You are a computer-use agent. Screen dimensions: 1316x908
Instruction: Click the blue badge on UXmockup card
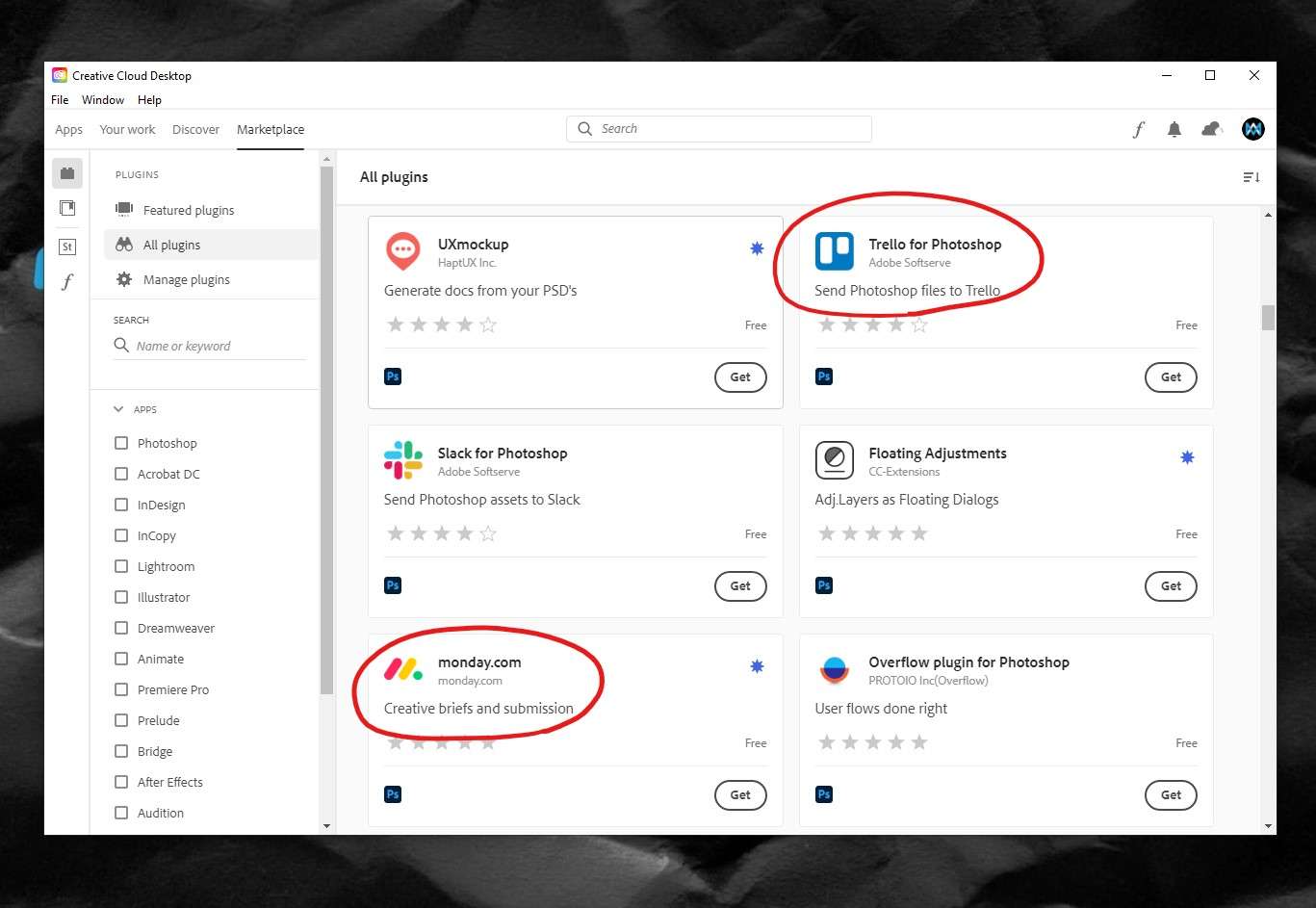[757, 248]
